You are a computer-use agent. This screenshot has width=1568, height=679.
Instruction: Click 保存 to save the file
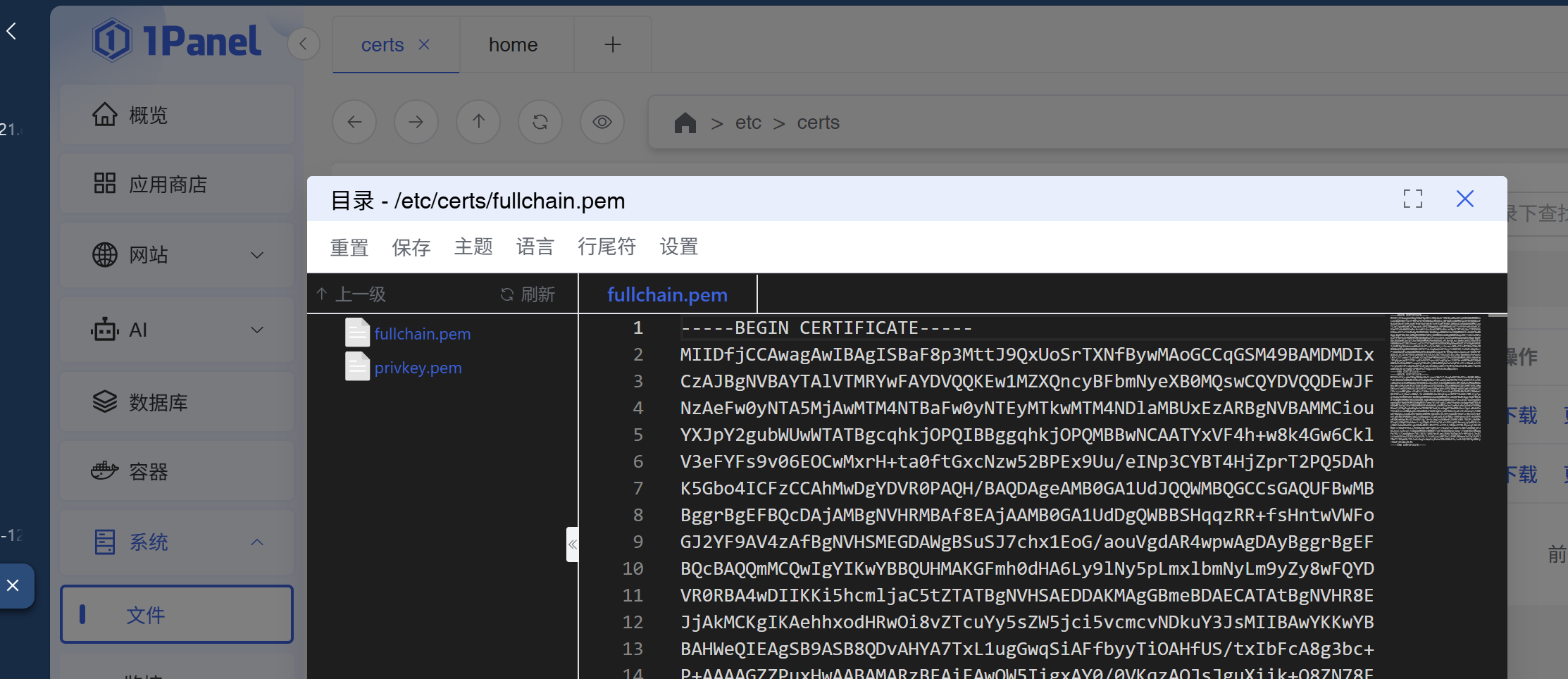411,247
